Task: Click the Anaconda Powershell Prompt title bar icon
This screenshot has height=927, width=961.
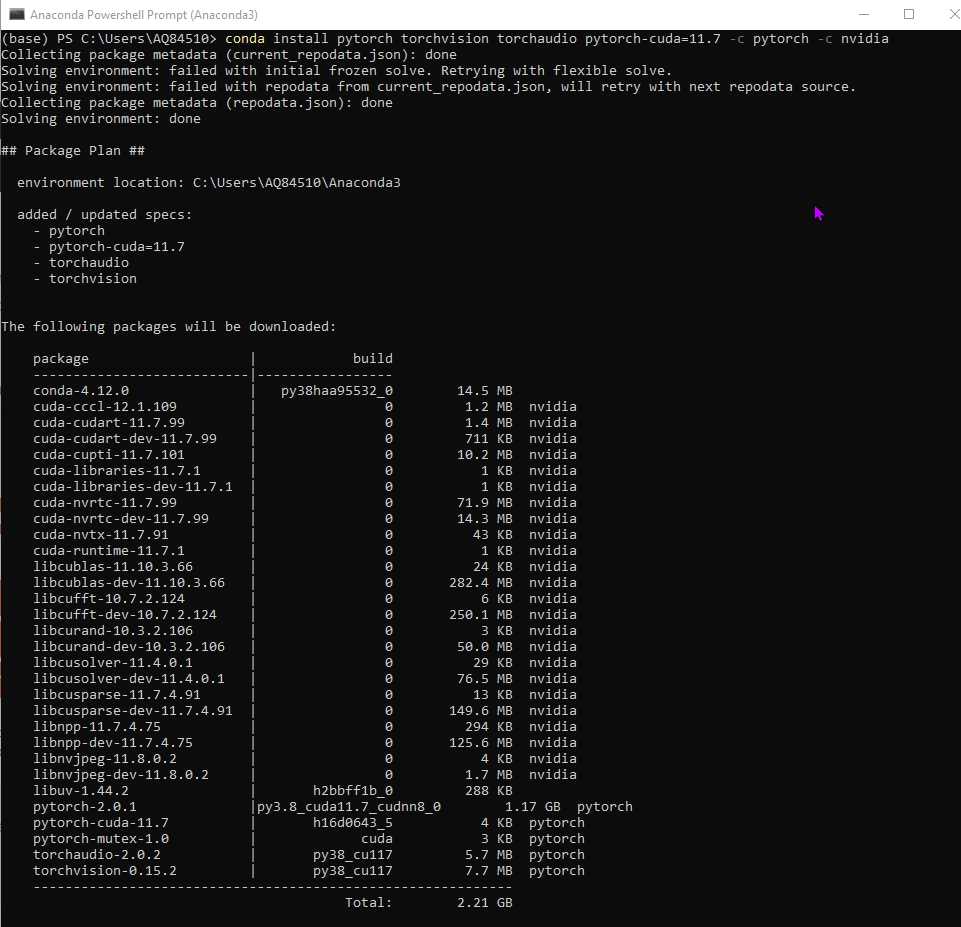Action: (x=17, y=14)
